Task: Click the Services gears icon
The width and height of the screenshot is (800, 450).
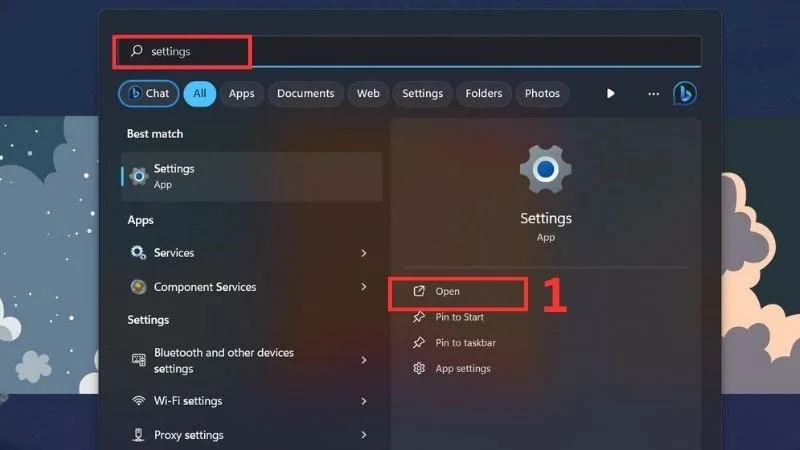Action: (x=138, y=253)
